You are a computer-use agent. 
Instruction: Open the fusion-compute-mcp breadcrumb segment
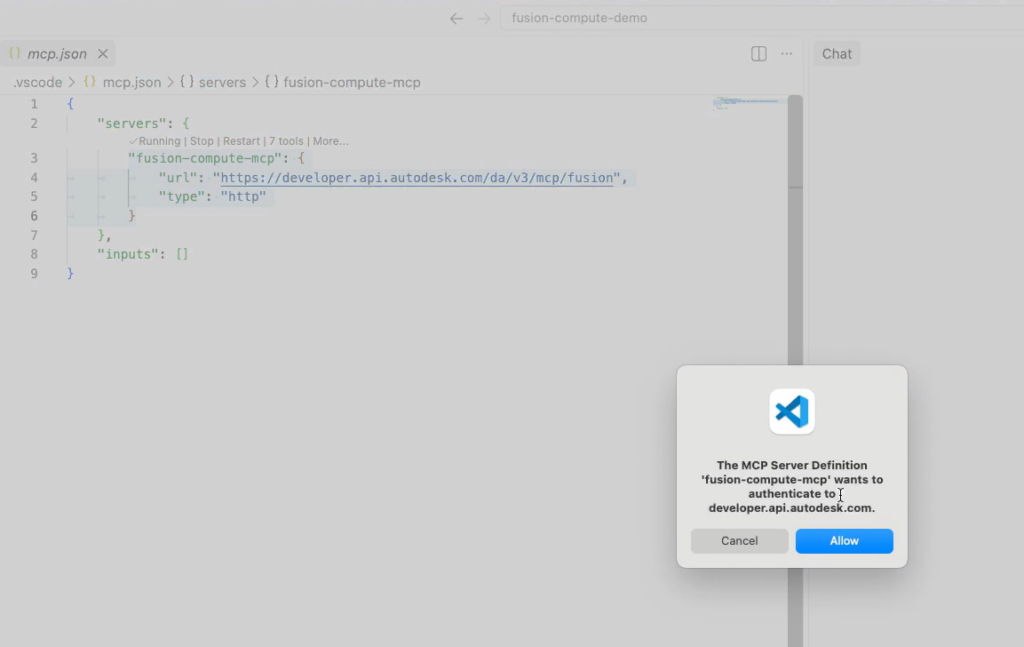pos(351,82)
